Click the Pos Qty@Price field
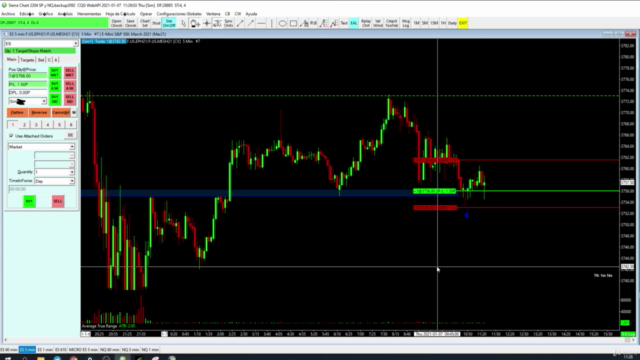640x360 pixels. pyautogui.click(x=27, y=76)
